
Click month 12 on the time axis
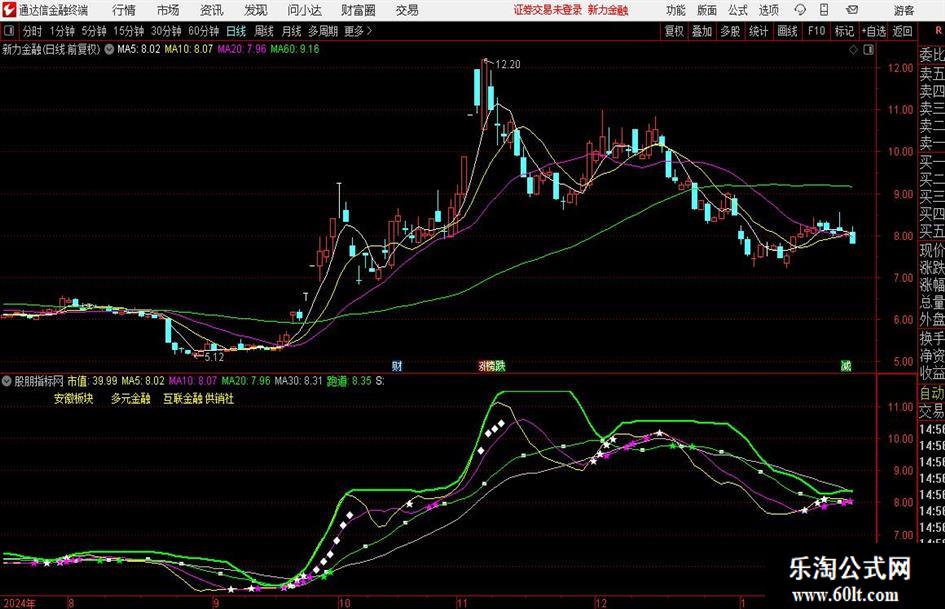[x=601, y=602]
